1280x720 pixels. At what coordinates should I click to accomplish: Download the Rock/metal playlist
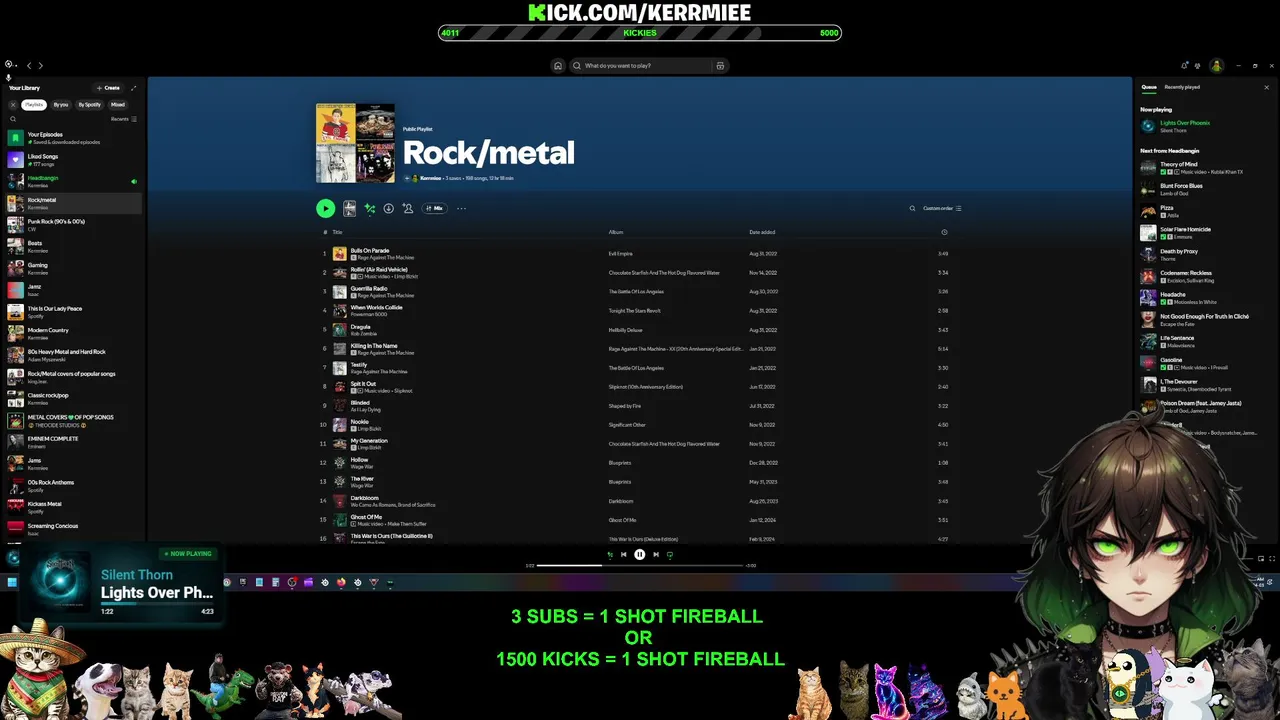coord(388,208)
